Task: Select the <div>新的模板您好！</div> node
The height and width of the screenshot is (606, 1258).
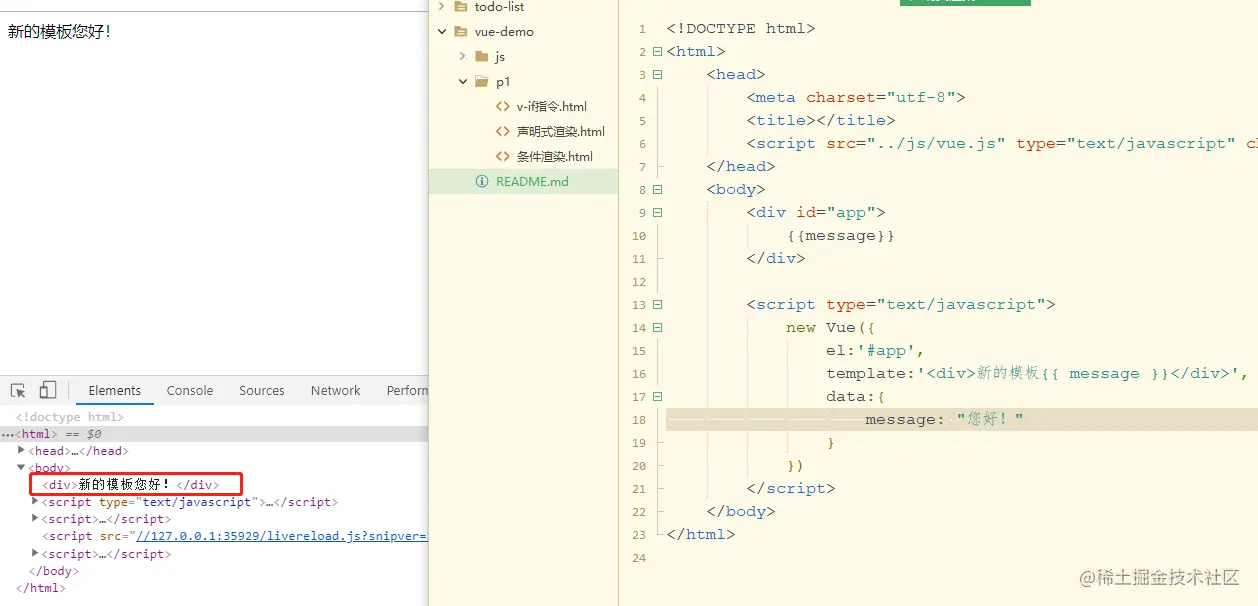Action: pos(130,485)
